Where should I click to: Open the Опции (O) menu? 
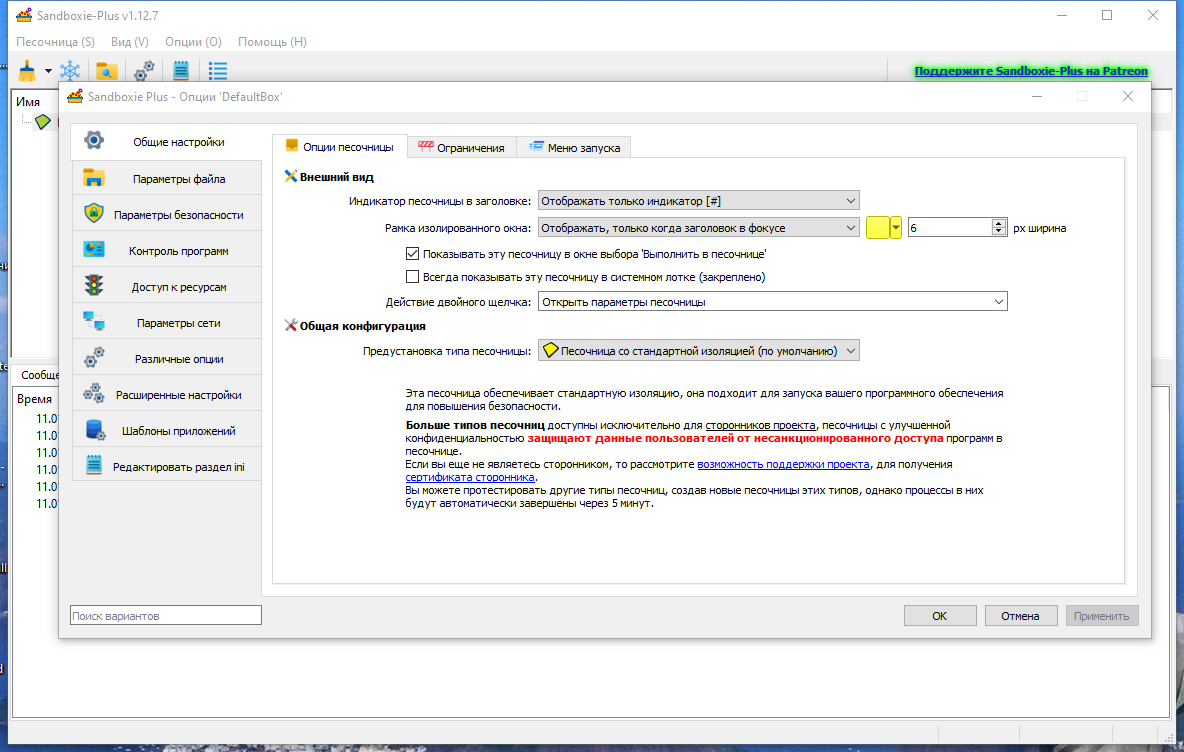pyautogui.click(x=193, y=42)
